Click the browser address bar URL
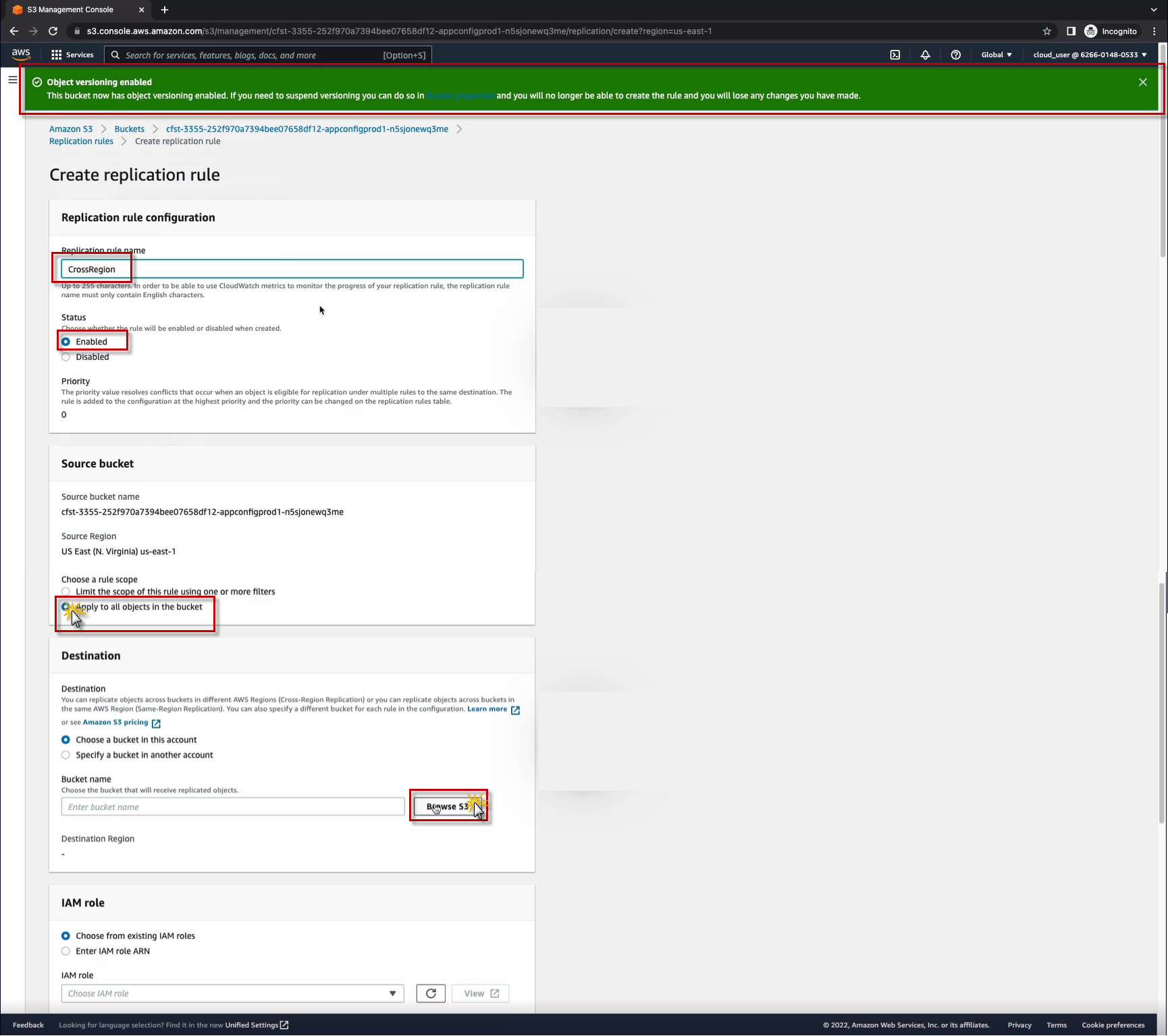This screenshot has width=1168, height=1036. 399,31
